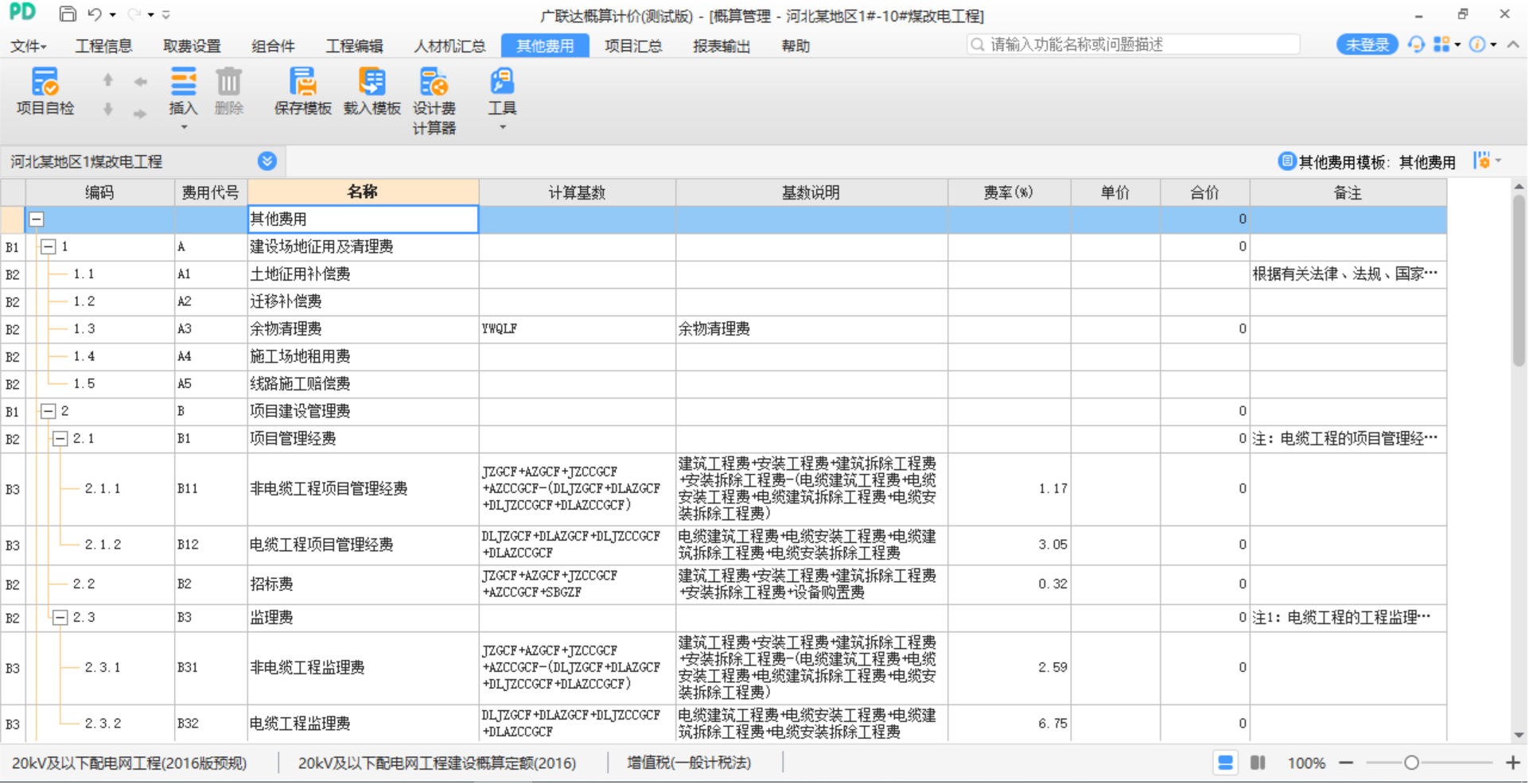This screenshot has height=784, width=1529.
Task: Switch to the 项目汇总 tab
Action: pos(633,46)
